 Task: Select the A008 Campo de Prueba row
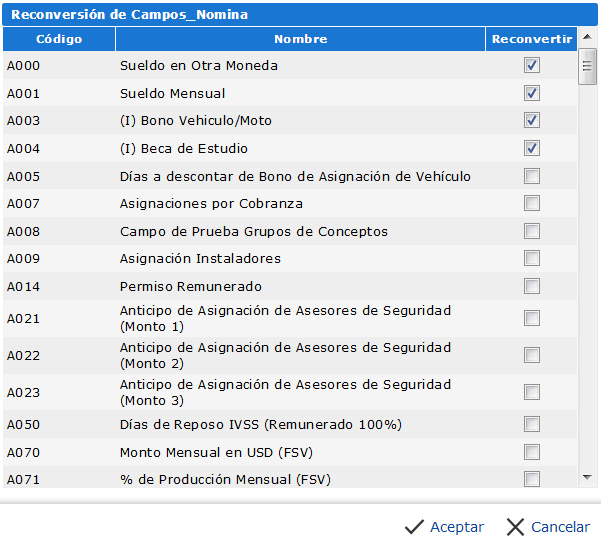pyautogui.click(x=254, y=232)
